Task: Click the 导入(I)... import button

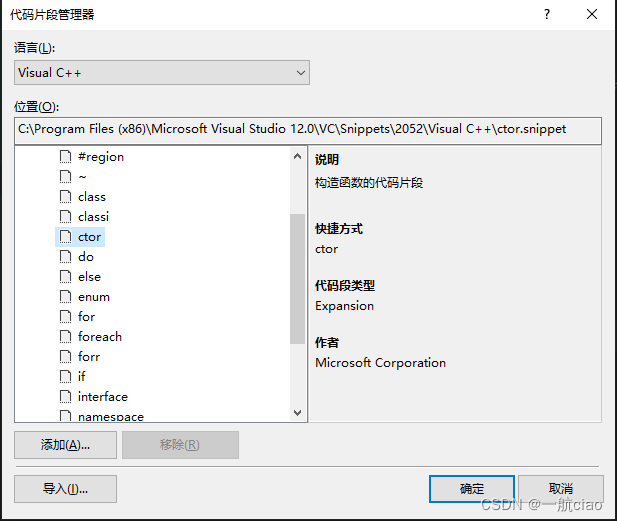Action: pyautogui.click(x=65, y=489)
